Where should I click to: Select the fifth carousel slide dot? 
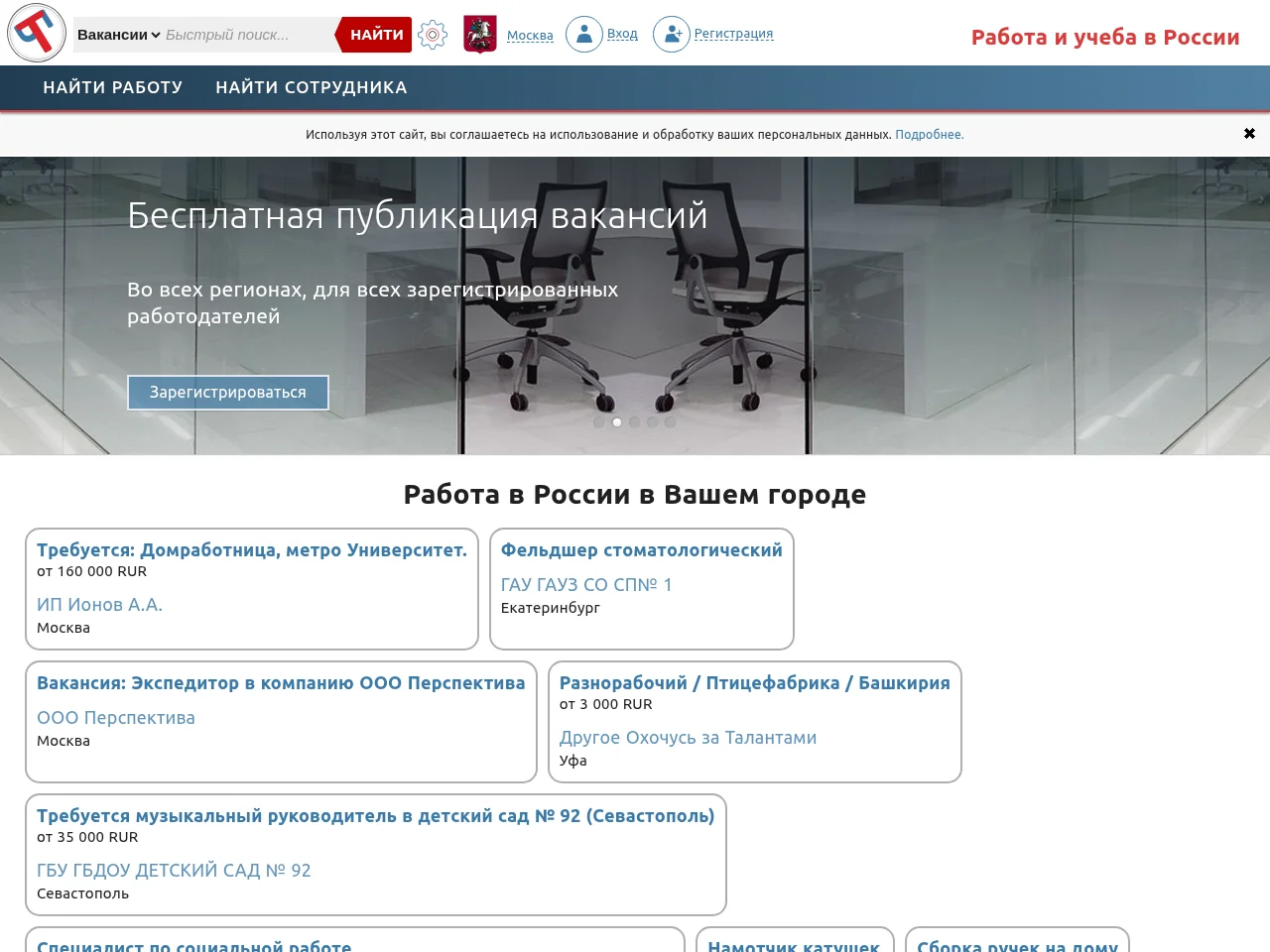coord(671,422)
